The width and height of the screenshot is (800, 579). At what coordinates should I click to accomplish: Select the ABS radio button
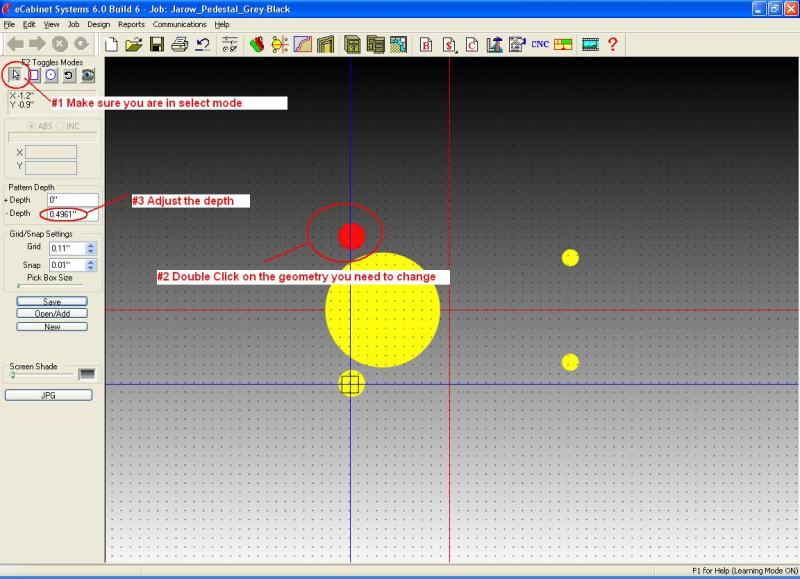pos(32,126)
